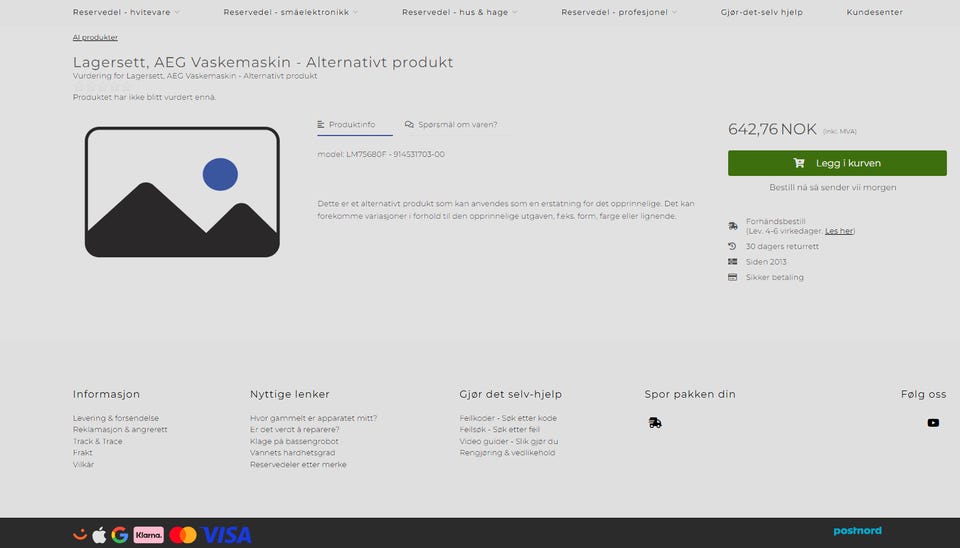Click the delivery truck icon by Forhåndsbestill

click(733, 226)
